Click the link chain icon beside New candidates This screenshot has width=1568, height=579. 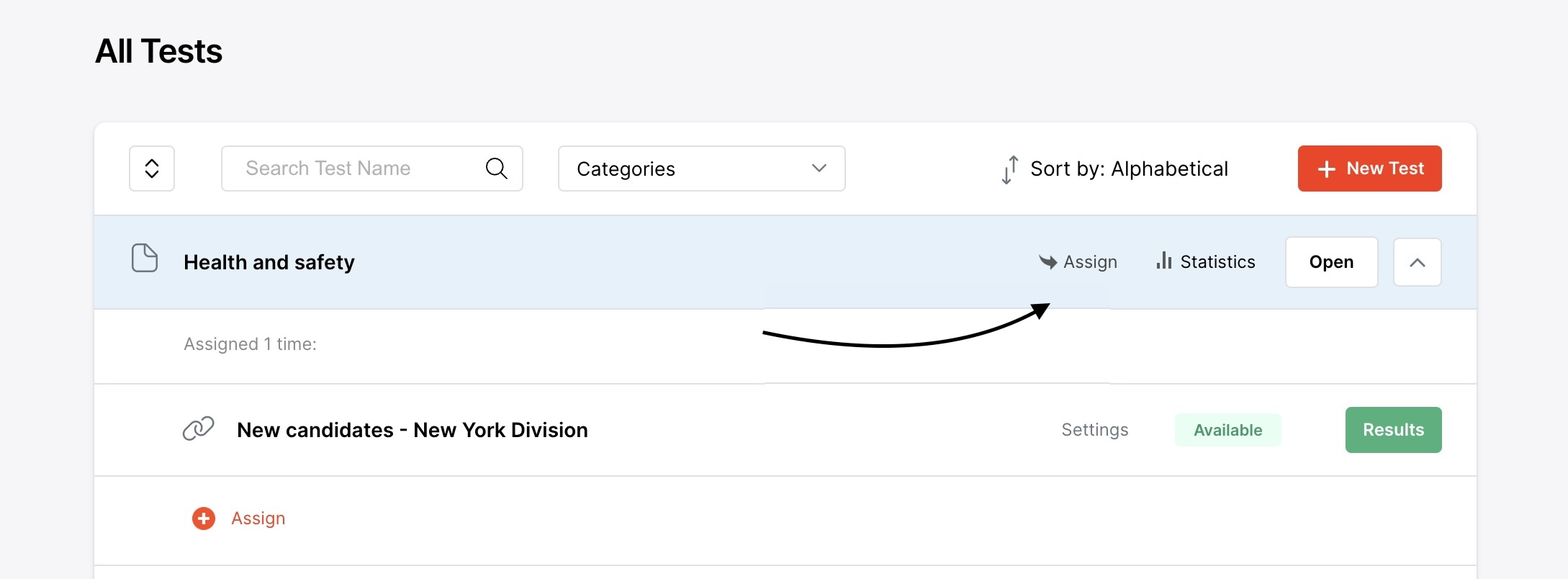click(x=198, y=429)
